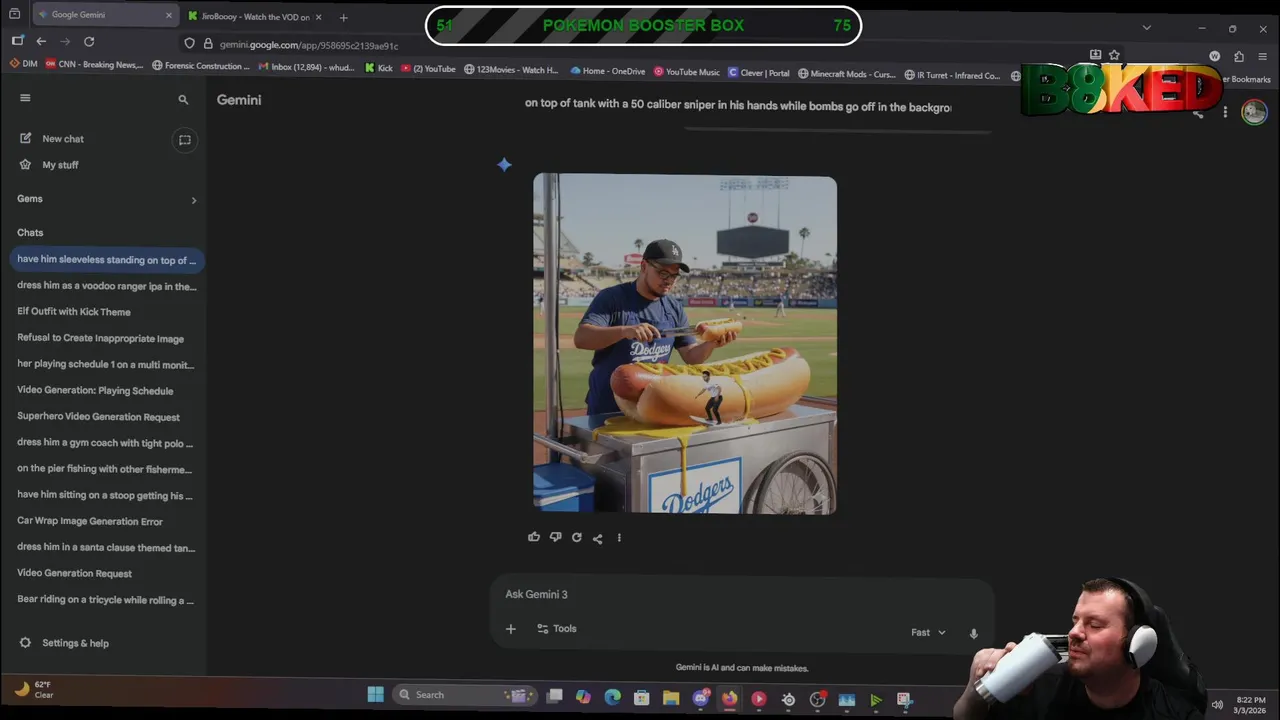Open a new browser tab

[x=343, y=17]
